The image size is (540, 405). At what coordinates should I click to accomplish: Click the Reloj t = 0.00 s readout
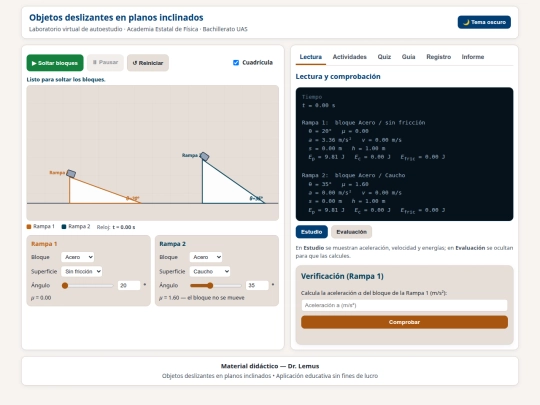(x=116, y=227)
